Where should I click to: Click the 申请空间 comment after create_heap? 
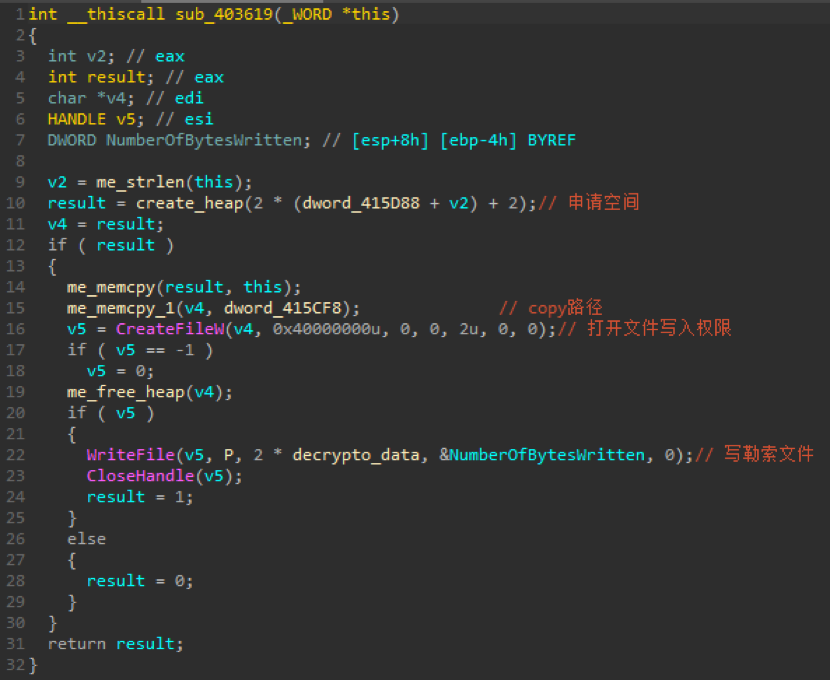(603, 203)
